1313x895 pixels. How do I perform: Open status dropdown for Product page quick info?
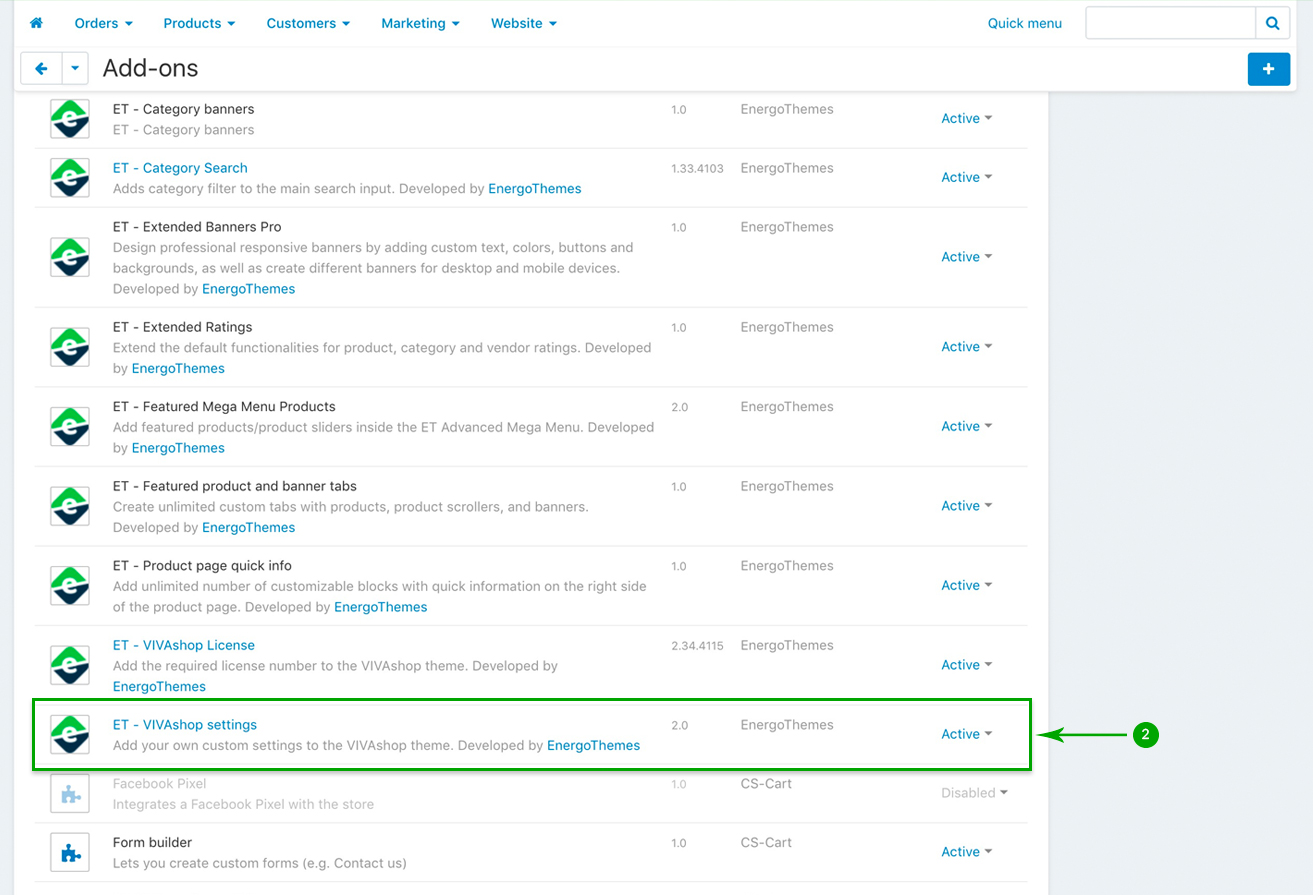[x=966, y=585]
